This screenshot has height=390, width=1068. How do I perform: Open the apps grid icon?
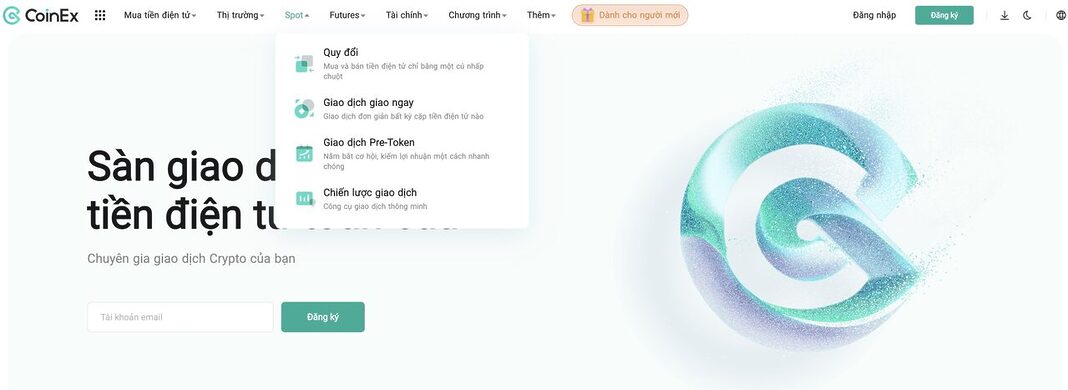tap(100, 15)
